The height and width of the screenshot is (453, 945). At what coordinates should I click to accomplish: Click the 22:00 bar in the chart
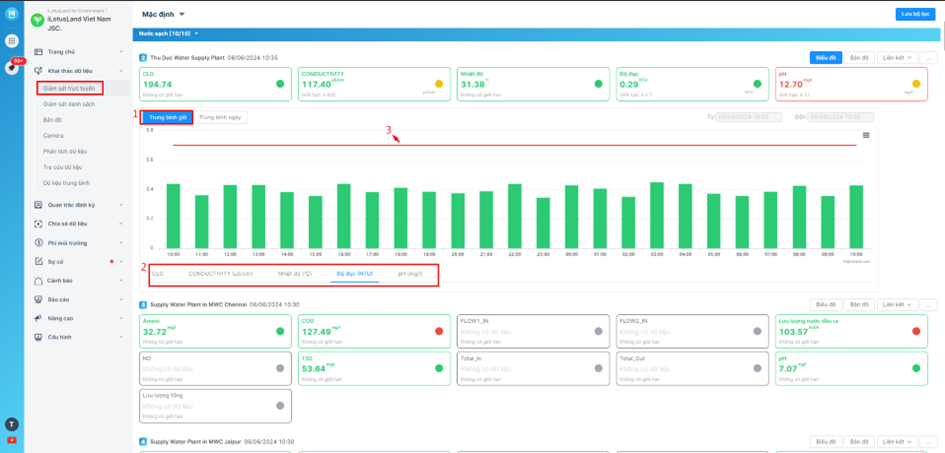point(515,217)
